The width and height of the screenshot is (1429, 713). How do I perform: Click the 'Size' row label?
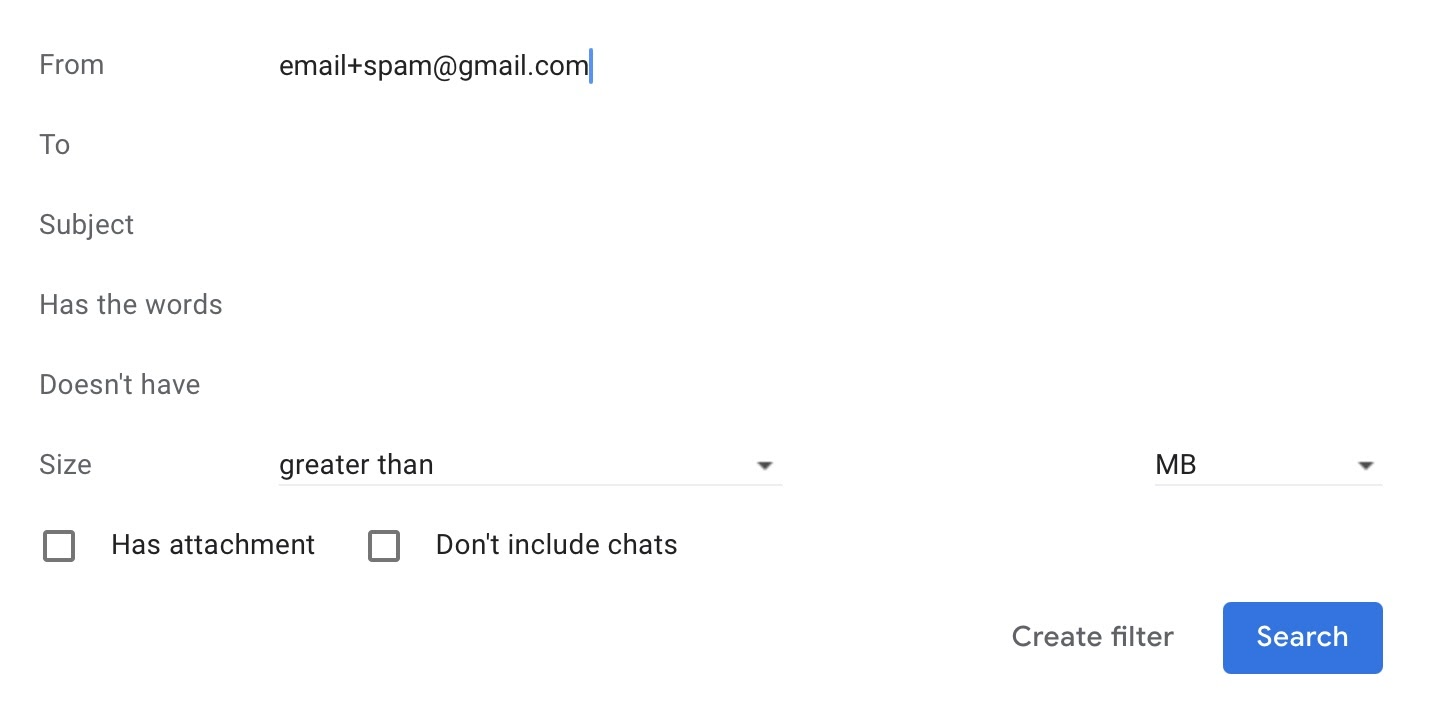point(65,465)
